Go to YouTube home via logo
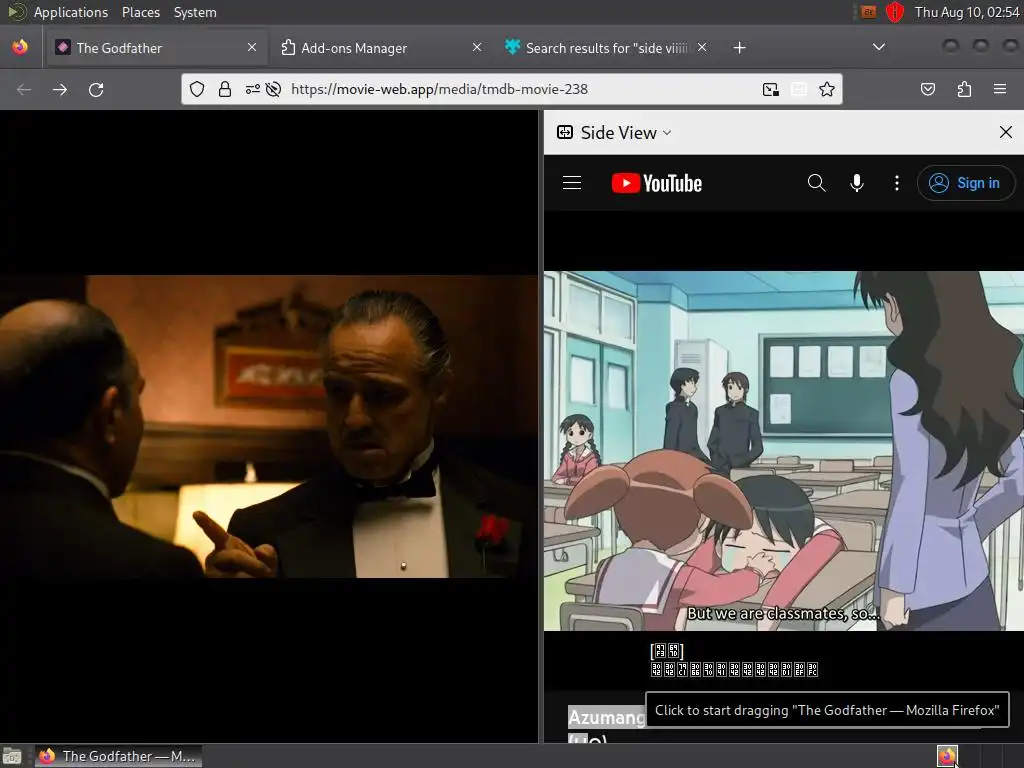The width and height of the screenshot is (1024, 768). pyautogui.click(x=656, y=184)
